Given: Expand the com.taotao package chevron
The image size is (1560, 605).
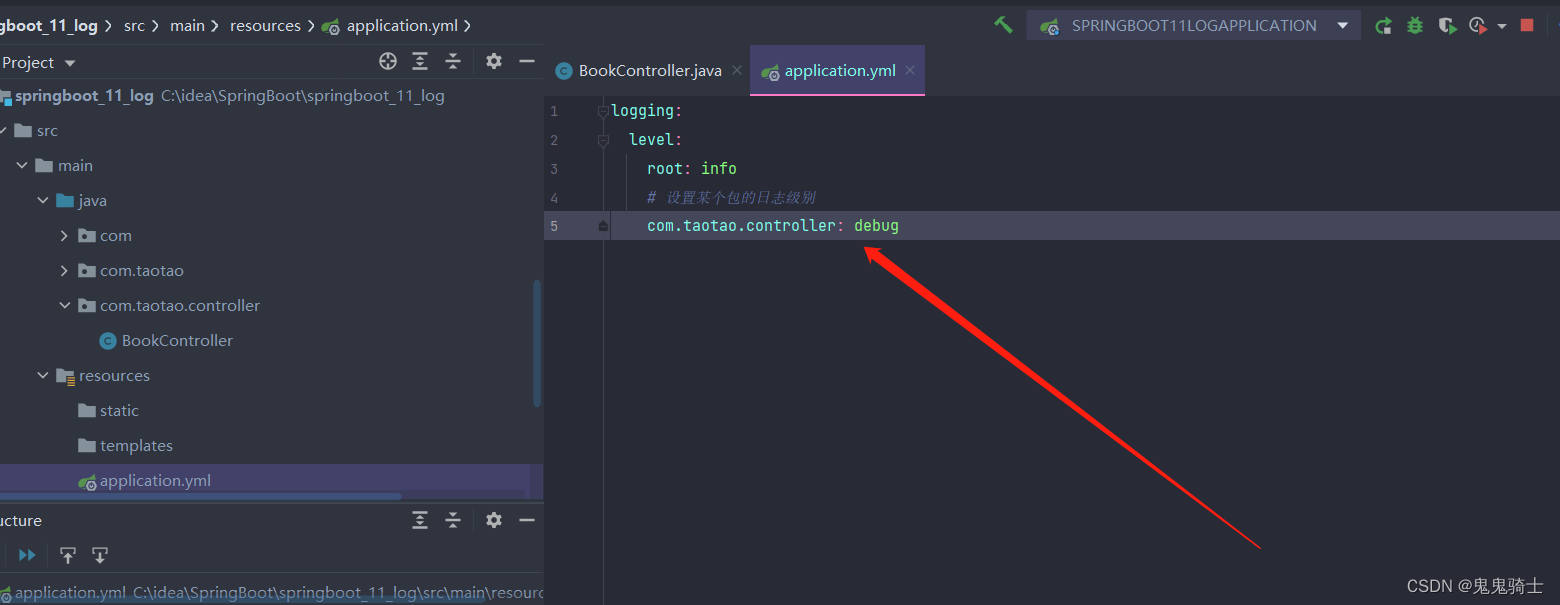Looking at the screenshot, I should coord(64,271).
